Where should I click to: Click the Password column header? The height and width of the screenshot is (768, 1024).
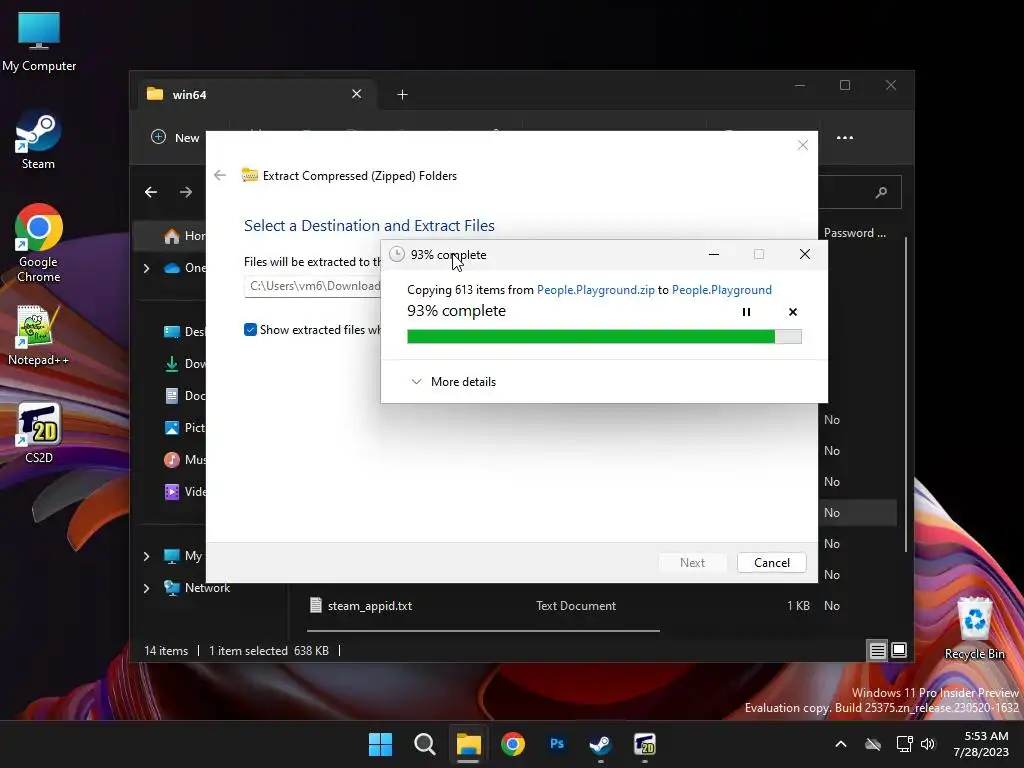click(854, 232)
